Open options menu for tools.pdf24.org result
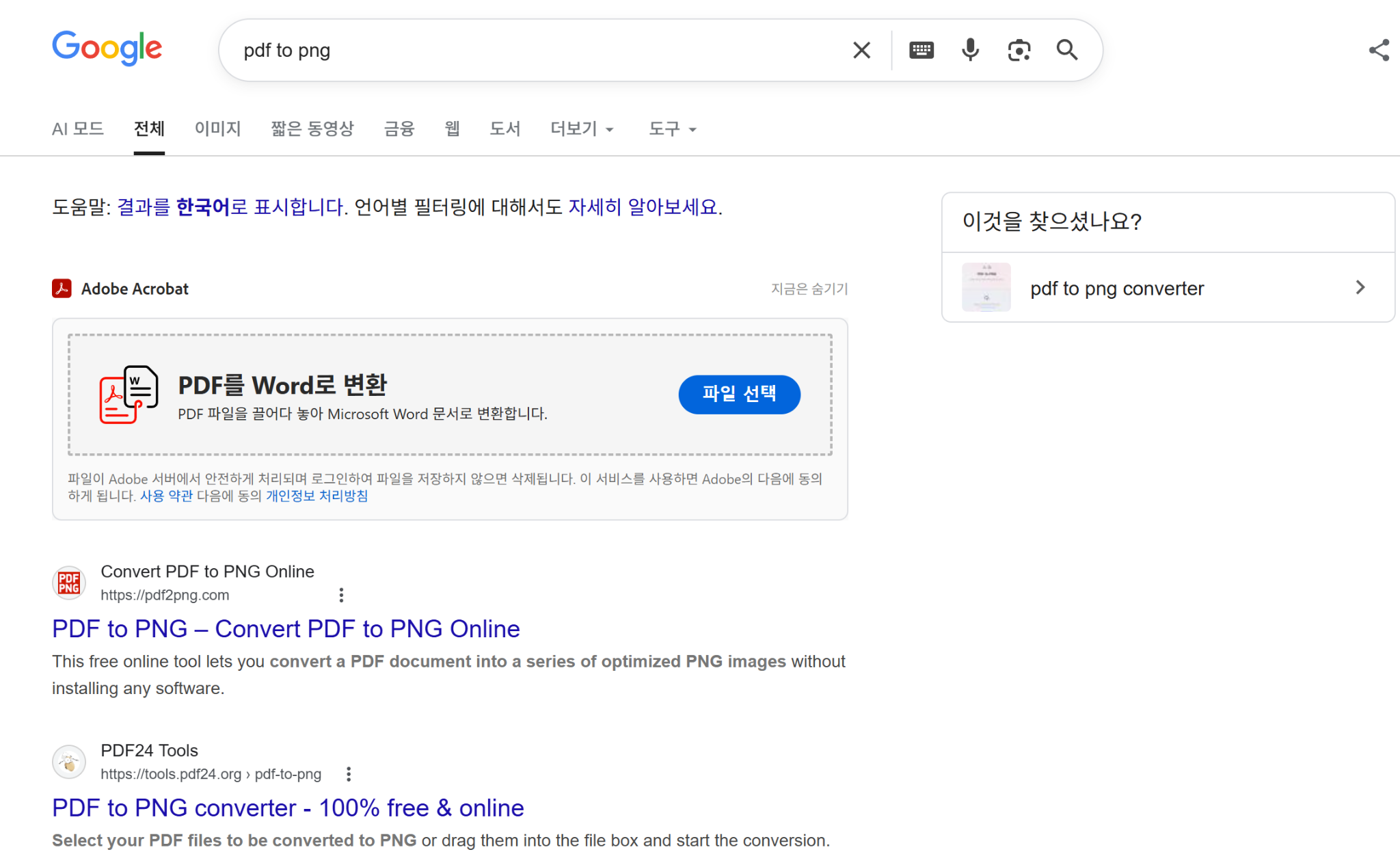 tap(349, 774)
